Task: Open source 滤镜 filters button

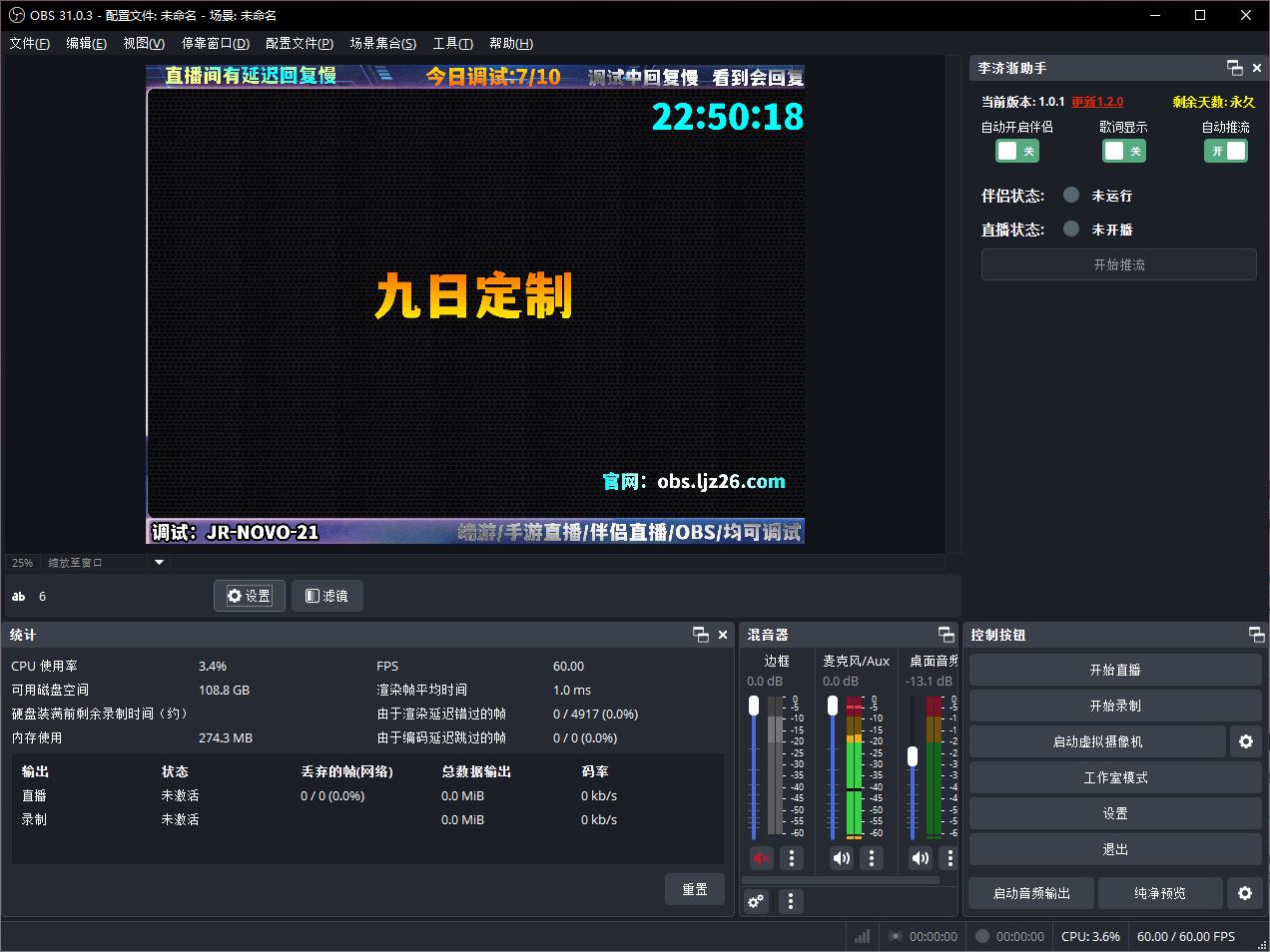Action: pos(327,596)
